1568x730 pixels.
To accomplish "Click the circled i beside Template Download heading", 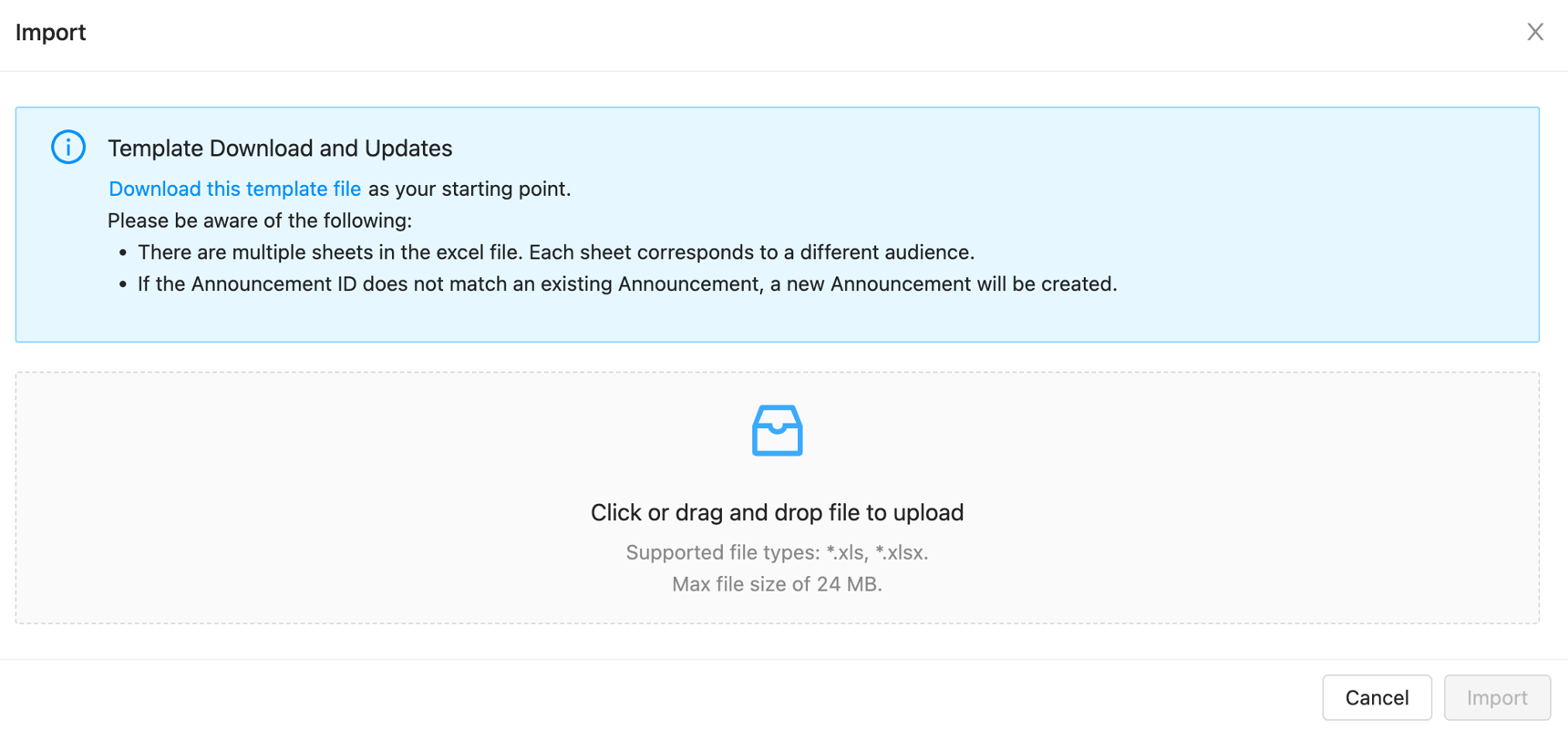I will point(67,147).
